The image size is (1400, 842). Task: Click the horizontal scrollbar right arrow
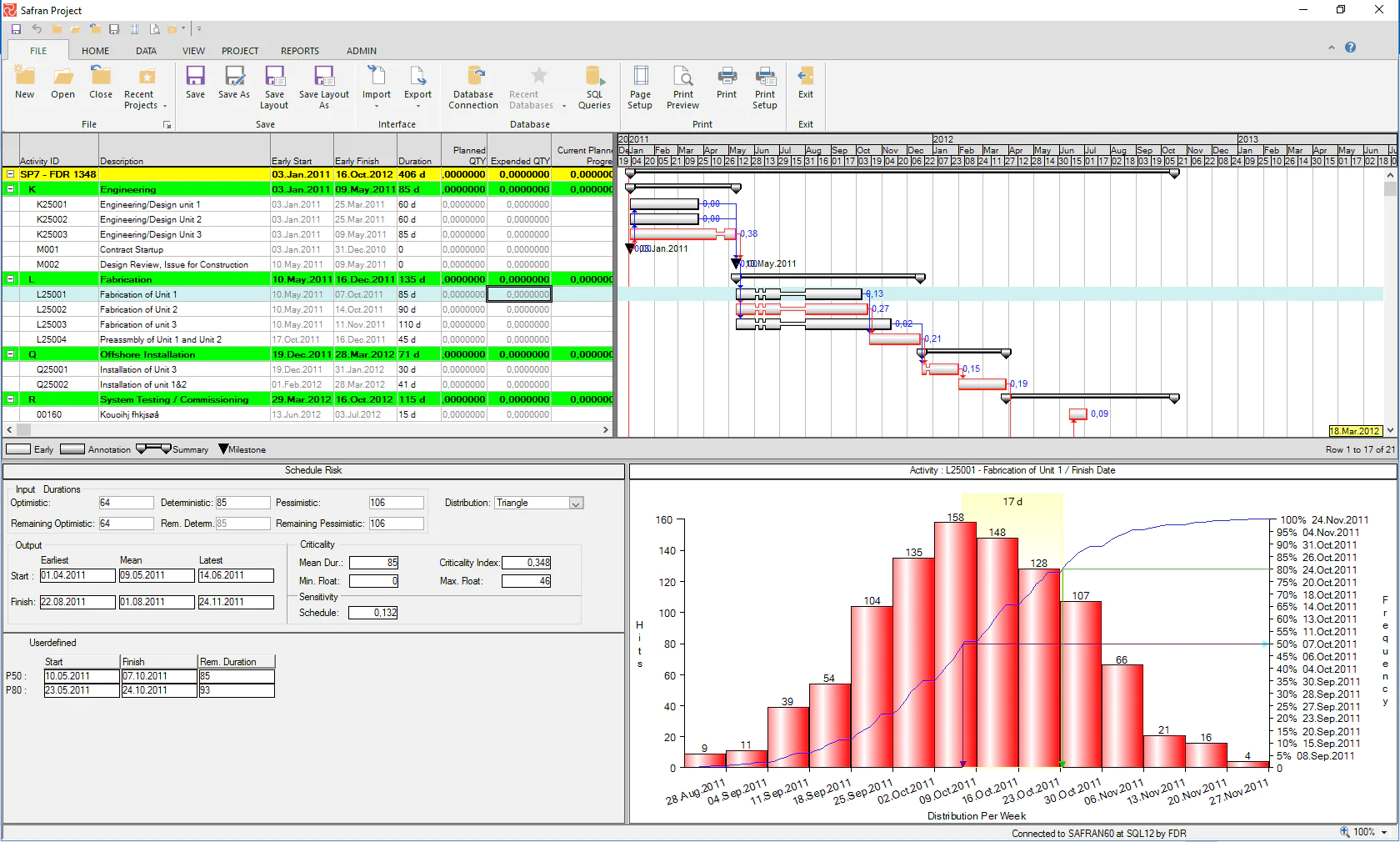click(x=606, y=430)
